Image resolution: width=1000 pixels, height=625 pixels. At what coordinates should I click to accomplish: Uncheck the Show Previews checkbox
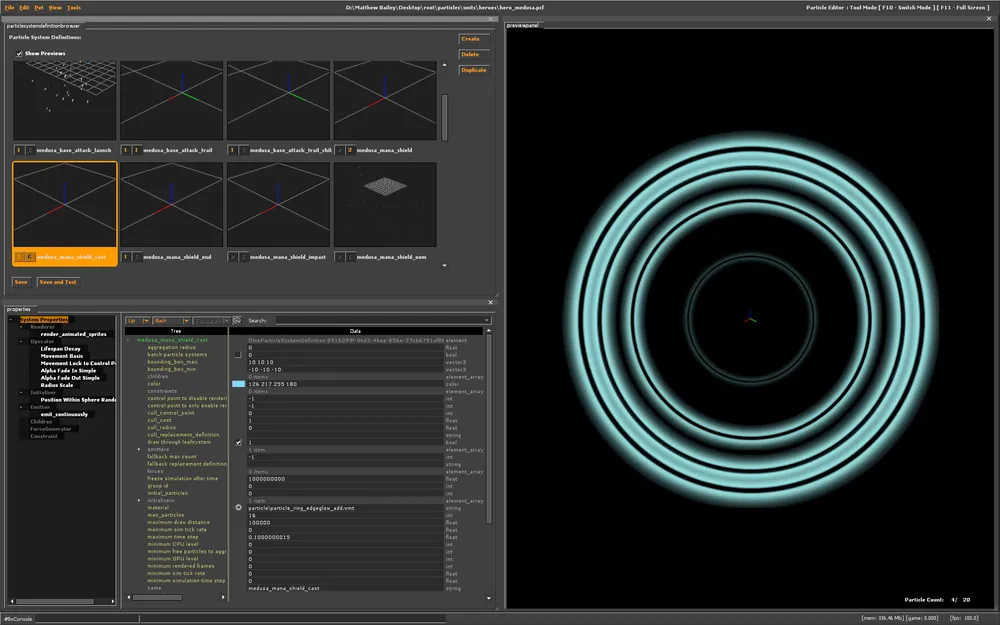click(19, 53)
